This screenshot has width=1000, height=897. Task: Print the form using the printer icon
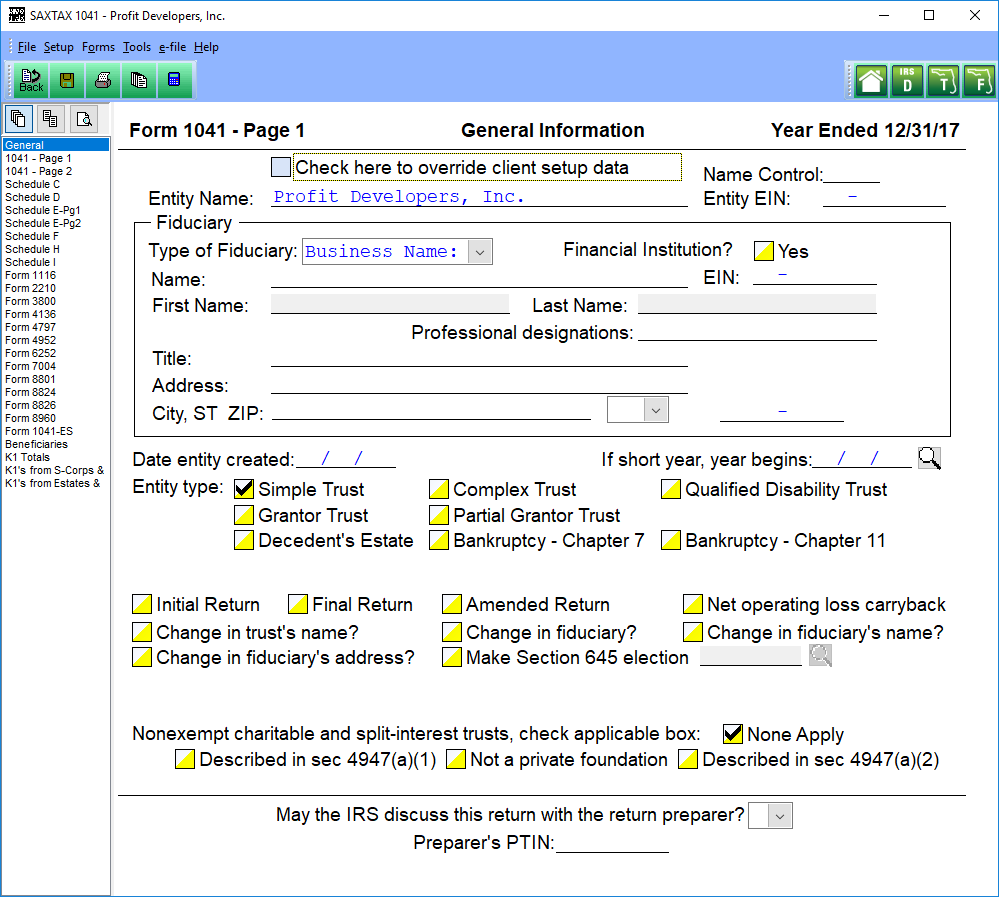[x=103, y=80]
